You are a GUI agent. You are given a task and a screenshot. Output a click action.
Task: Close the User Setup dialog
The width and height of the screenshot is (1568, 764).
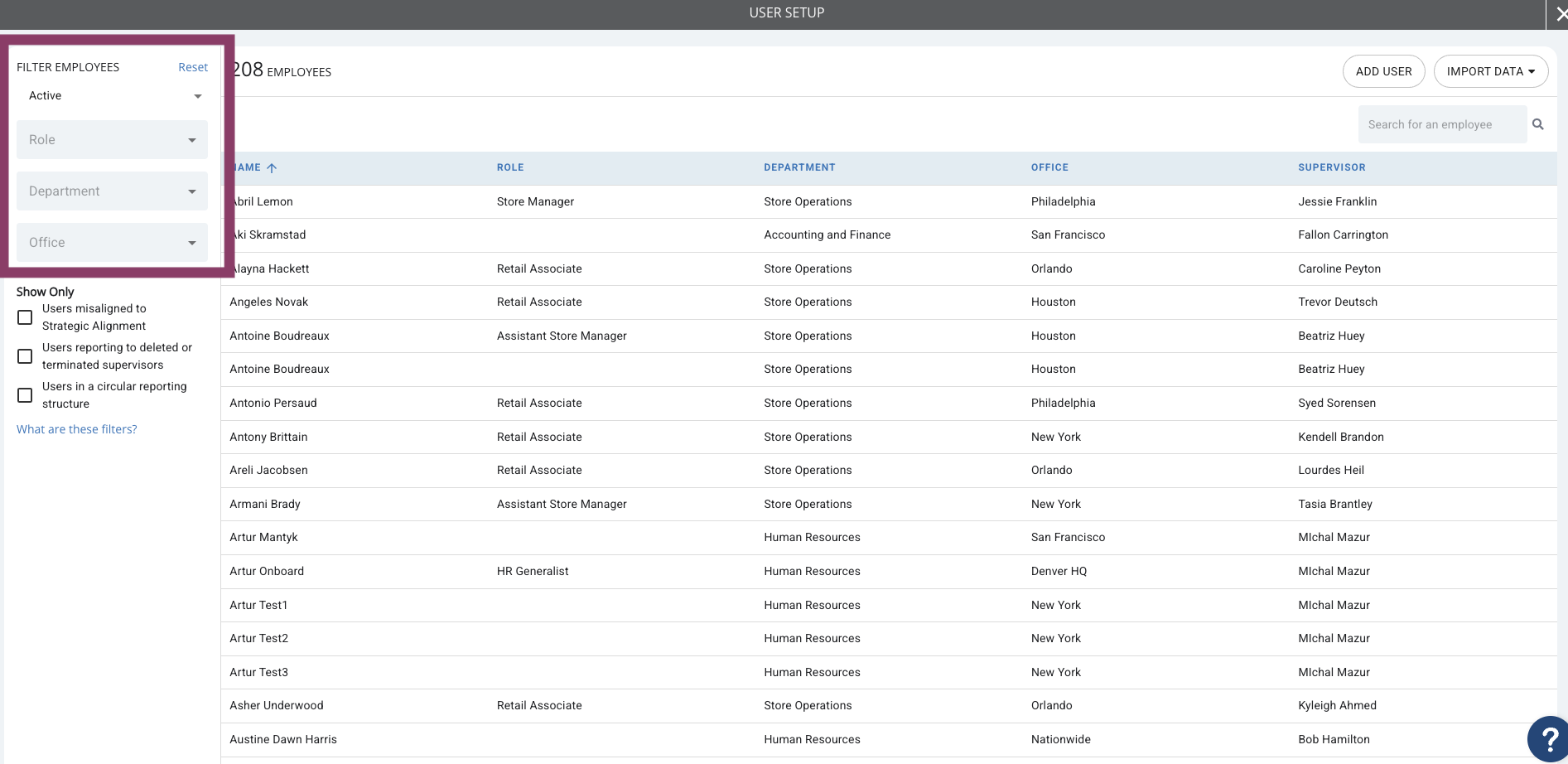1561,14
